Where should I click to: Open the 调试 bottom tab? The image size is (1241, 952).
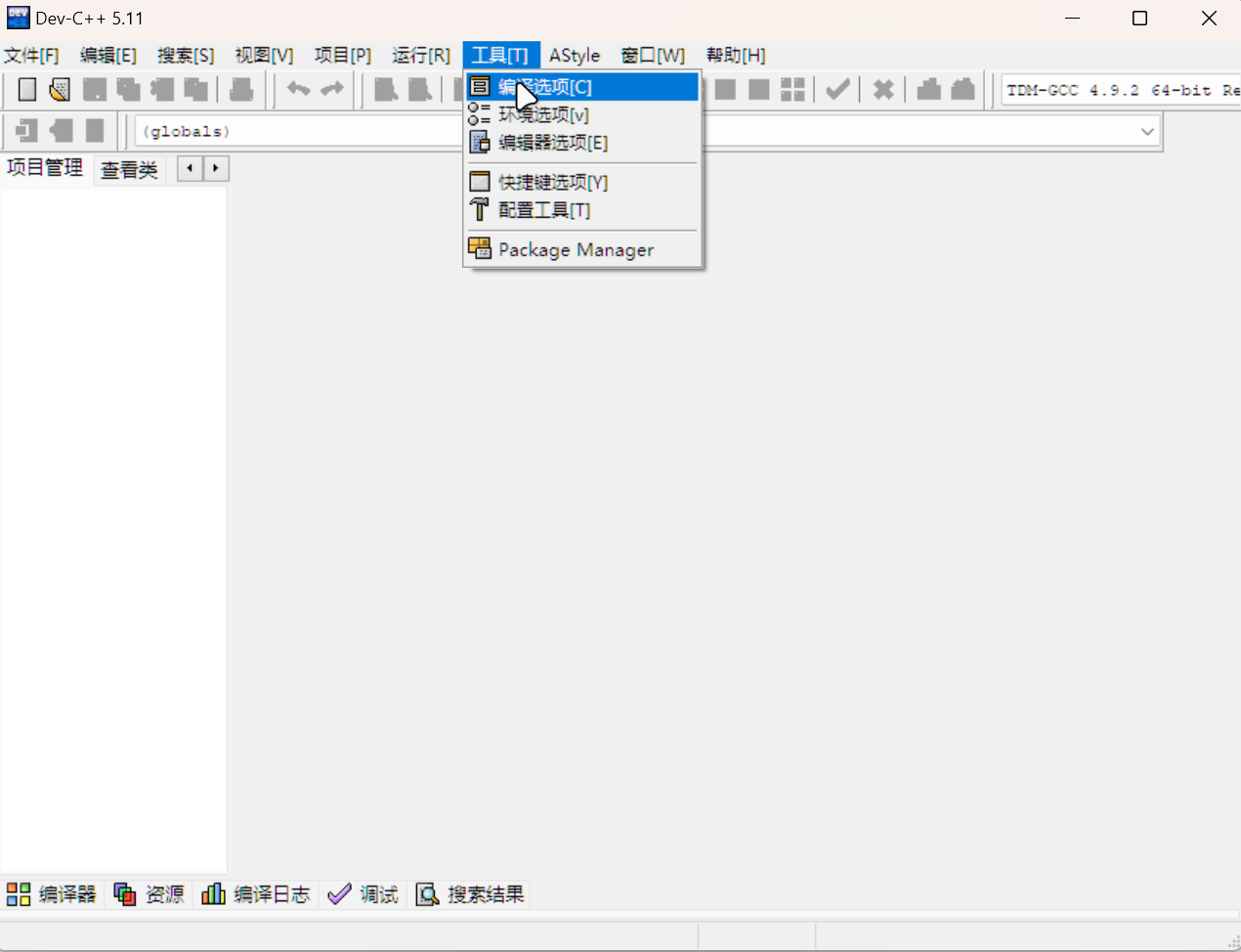click(364, 894)
